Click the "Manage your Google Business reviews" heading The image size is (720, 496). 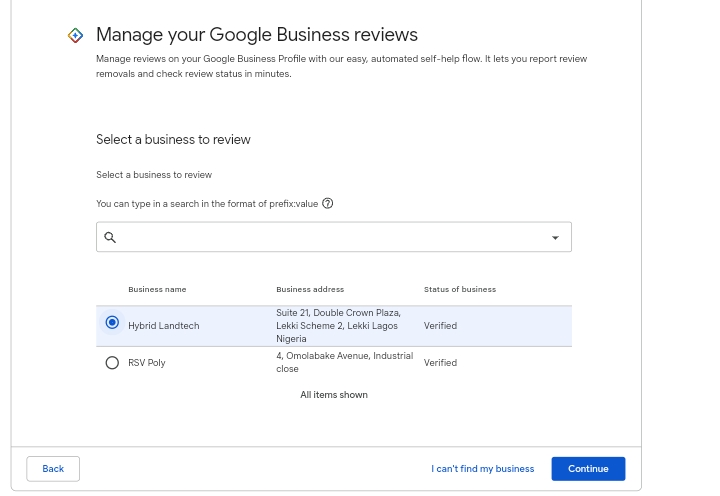coord(257,35)
